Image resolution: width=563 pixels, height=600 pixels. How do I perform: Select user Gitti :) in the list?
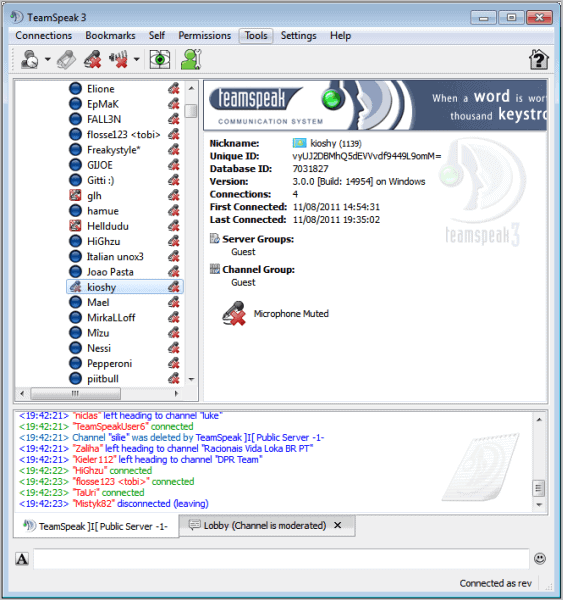point(100,180)
